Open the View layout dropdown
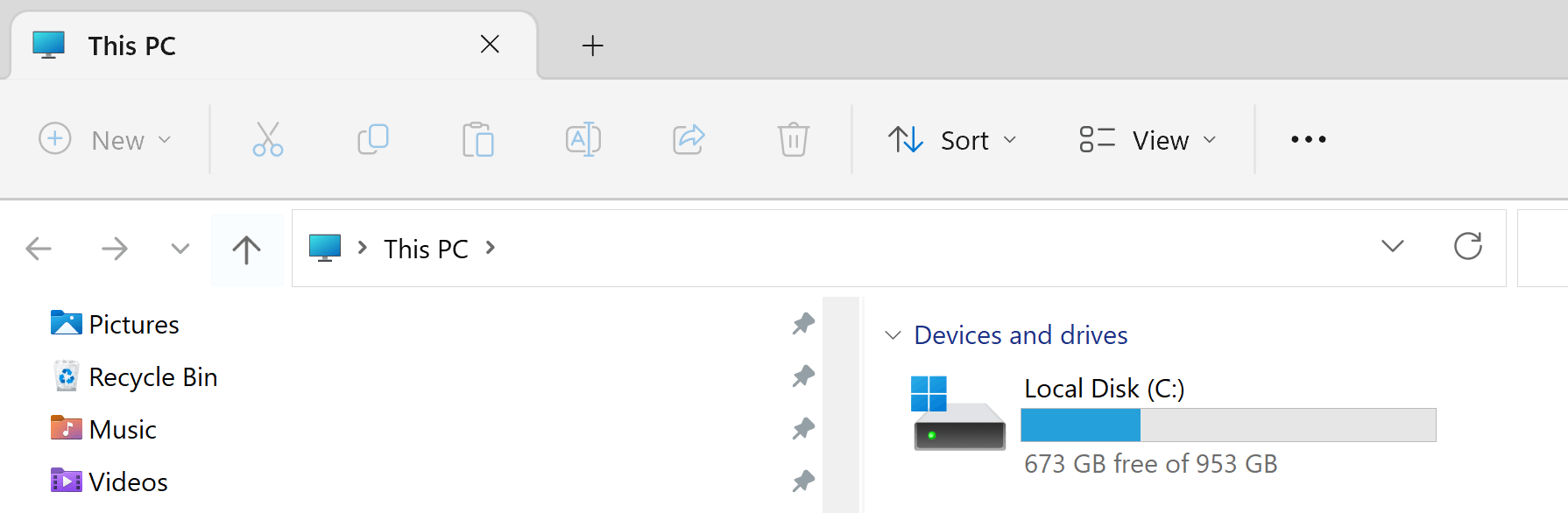1568x513 pixels. [x=1148, y=140]
